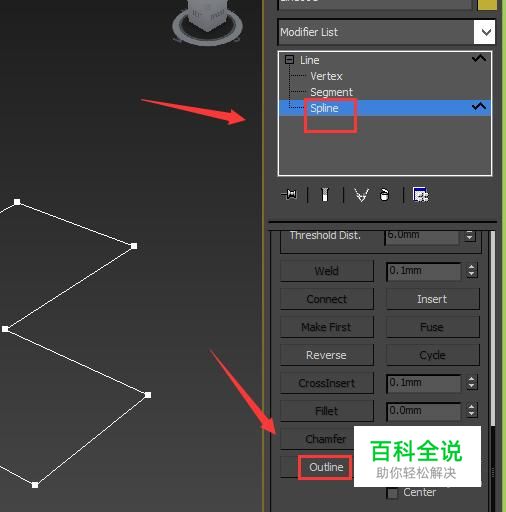The image size is (506, 512).
Task: Click the Fillet value spinner arrows
Action: coord(471,411)
